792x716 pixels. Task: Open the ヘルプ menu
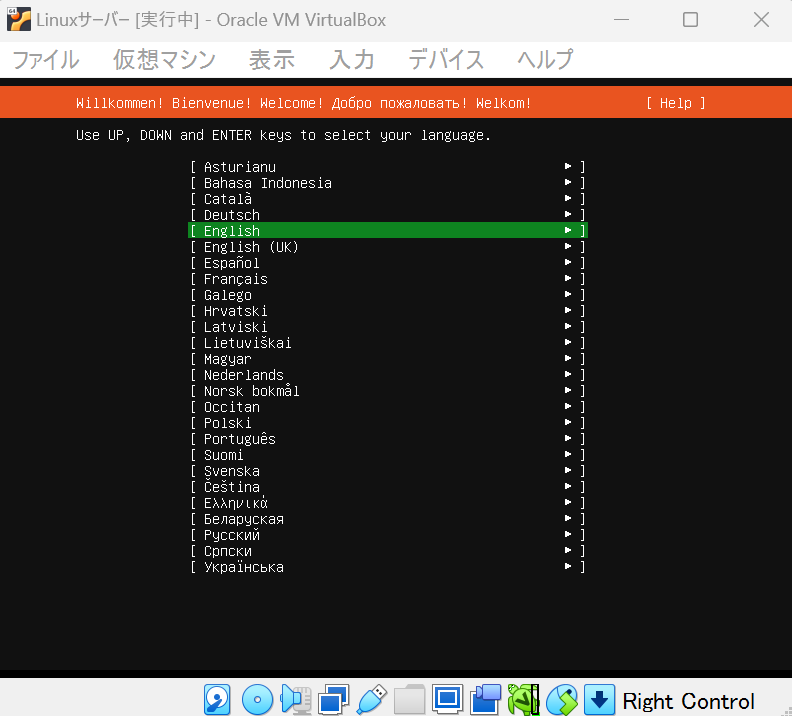[x=544, y=60]
